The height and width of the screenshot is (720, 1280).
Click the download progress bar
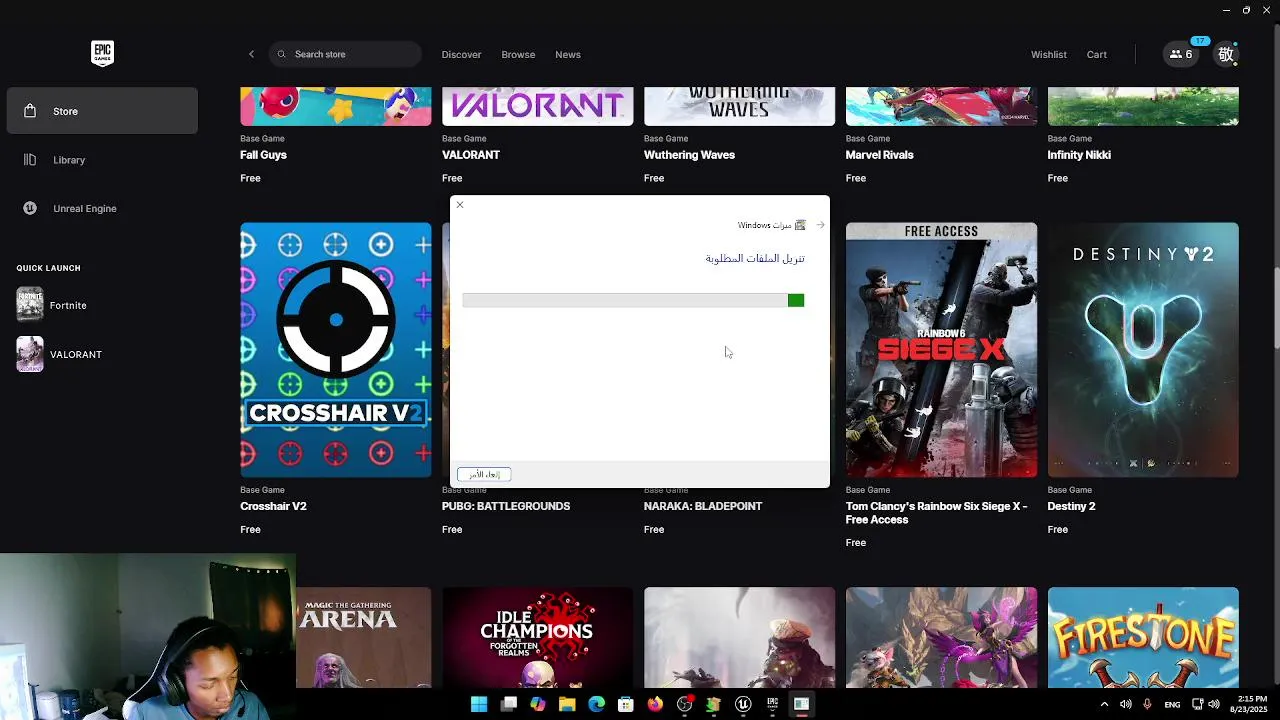[633, 300]
